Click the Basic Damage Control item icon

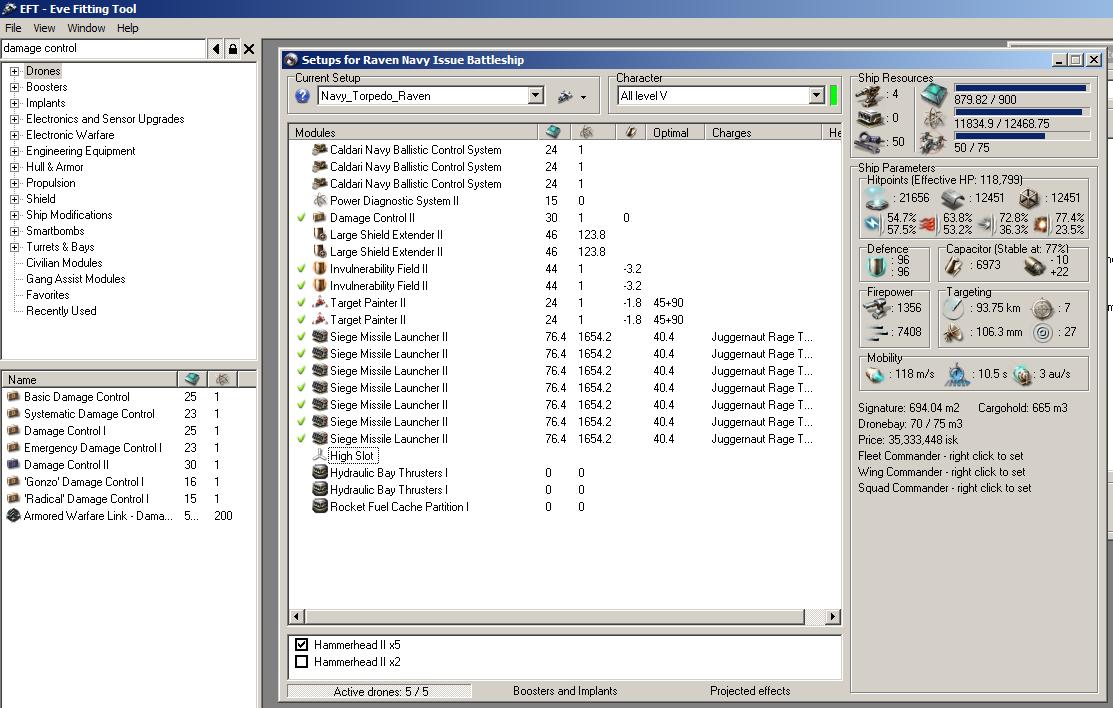[13, 396]
